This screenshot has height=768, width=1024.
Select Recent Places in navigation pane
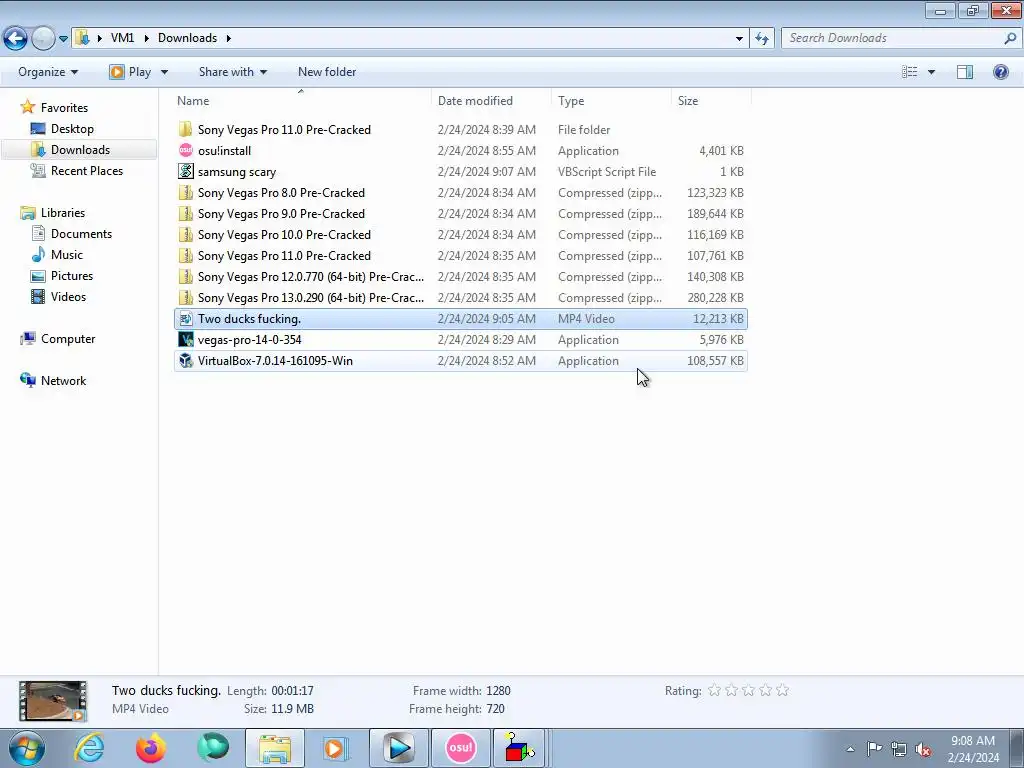[x=87, y=170]
